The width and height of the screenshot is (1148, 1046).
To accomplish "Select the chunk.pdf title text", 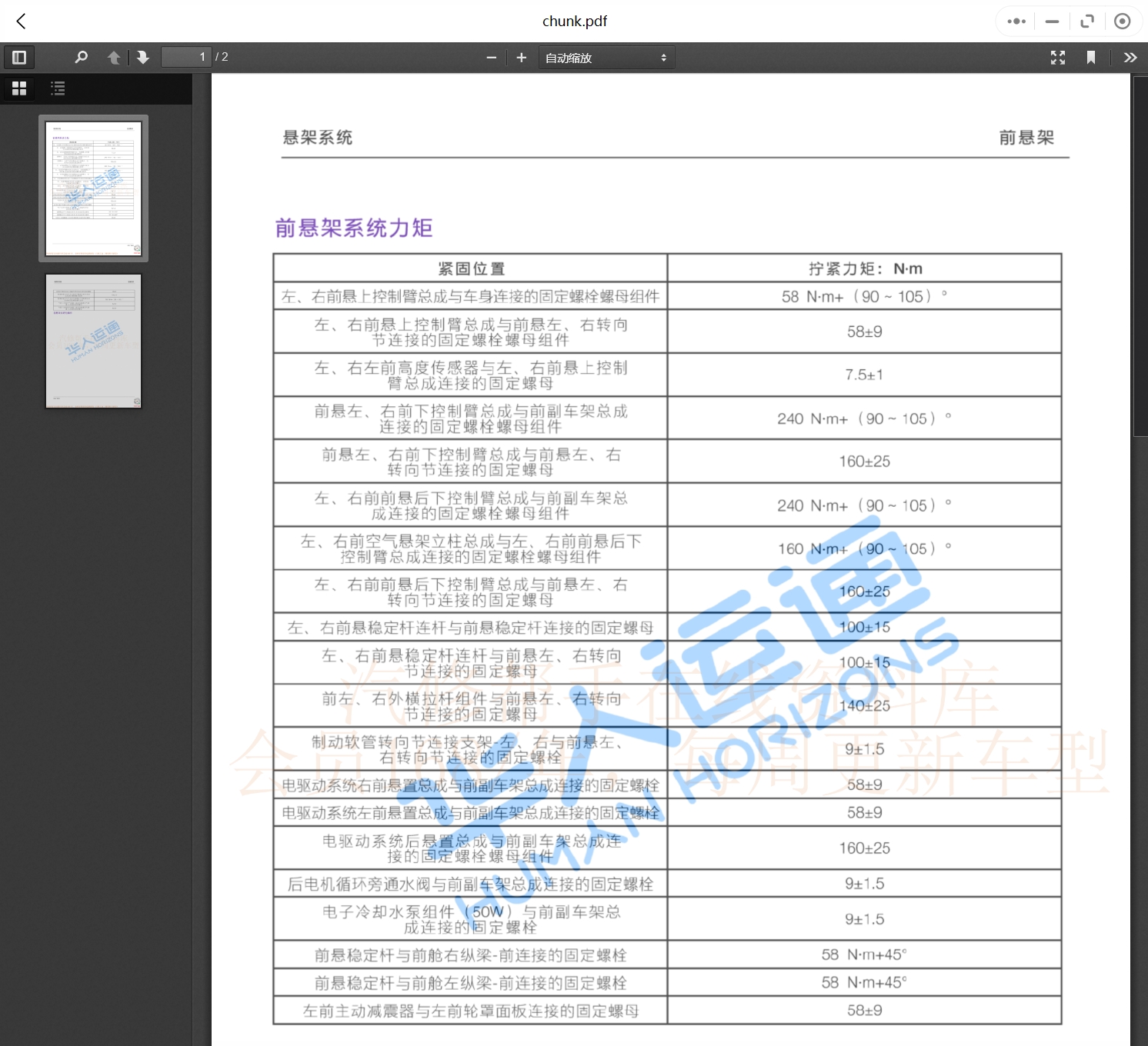I will 574,21.
